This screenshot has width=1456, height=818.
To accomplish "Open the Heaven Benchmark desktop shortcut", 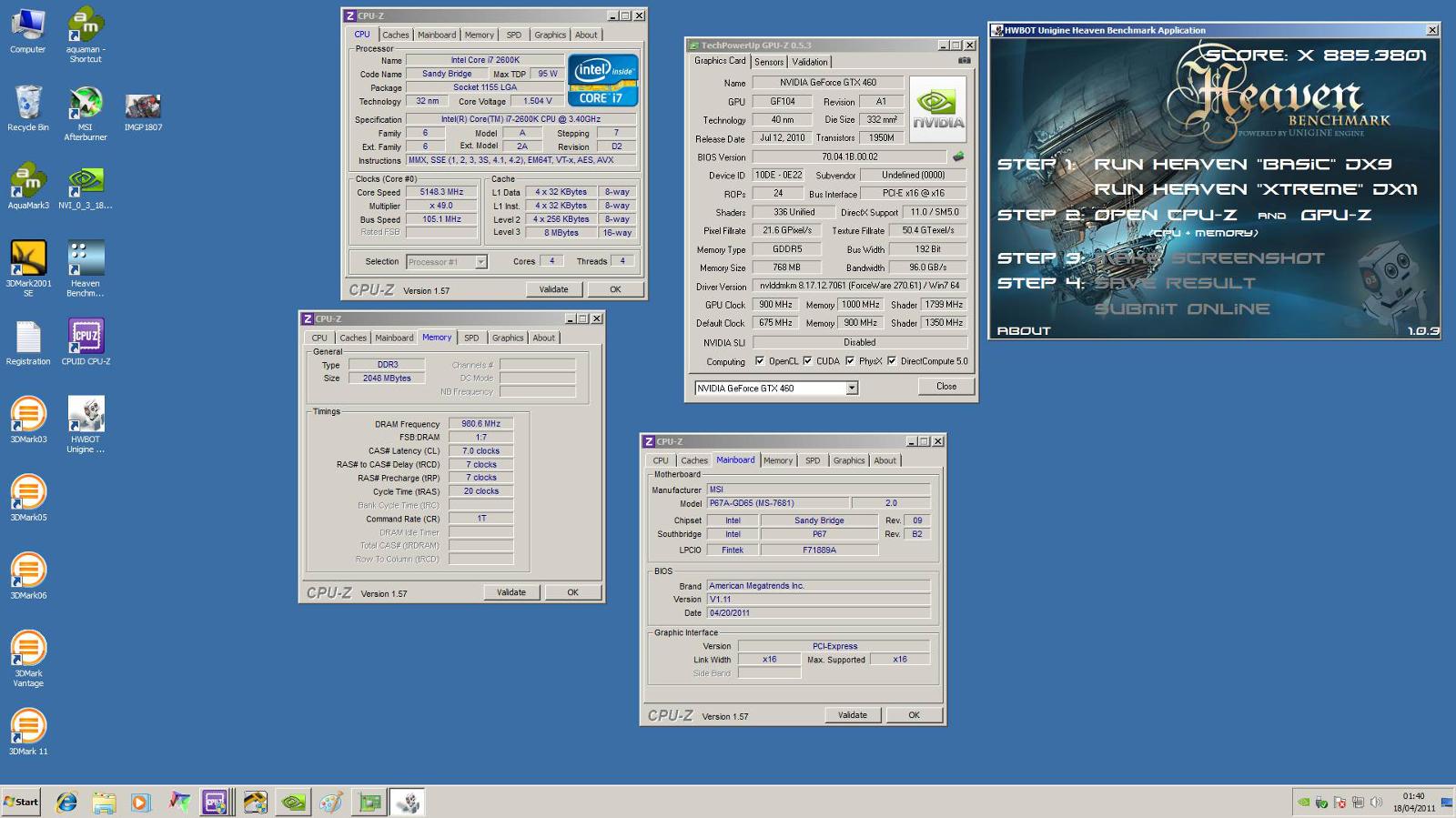I will 86,268.
